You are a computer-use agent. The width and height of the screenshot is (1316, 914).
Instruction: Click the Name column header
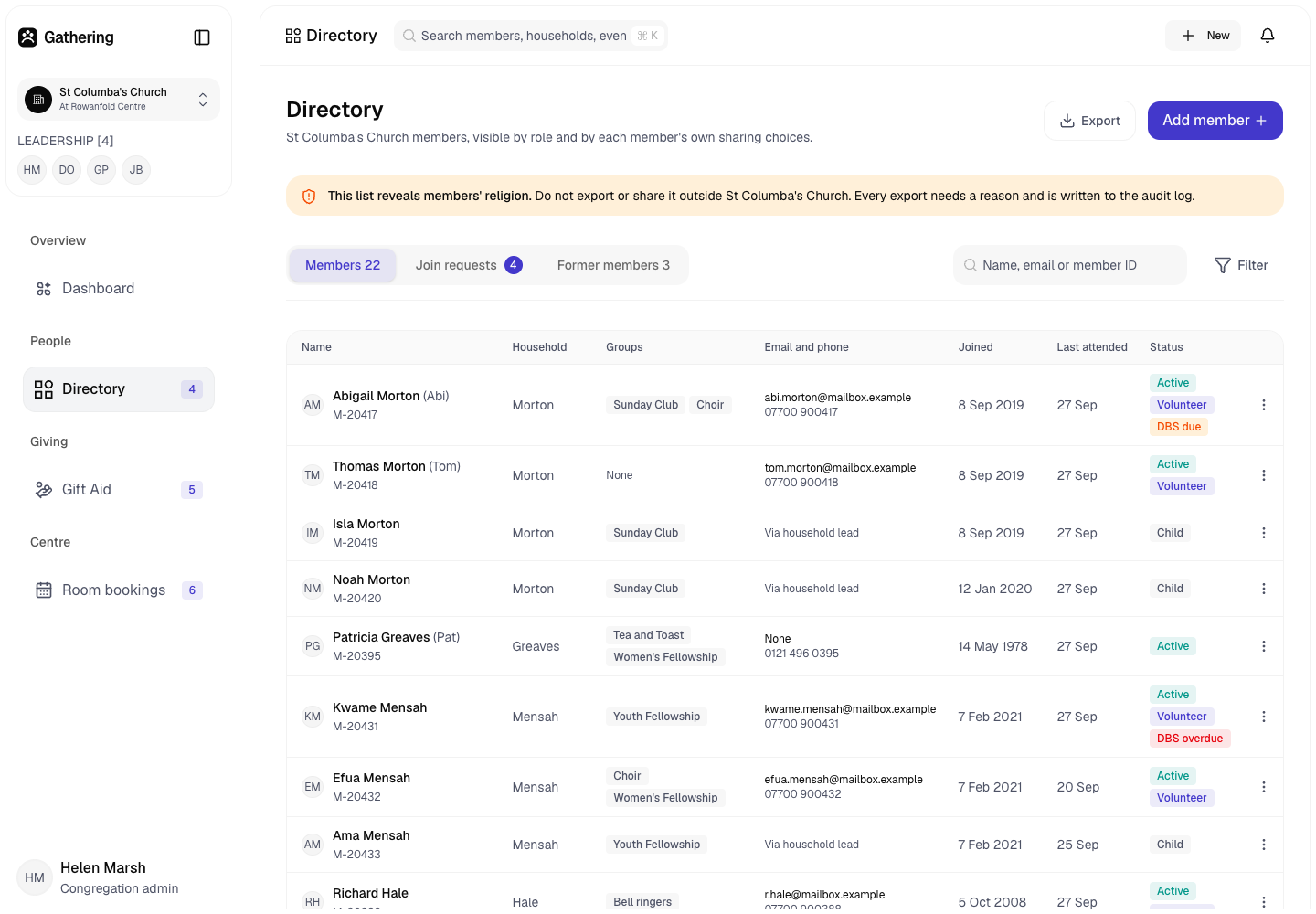[x=316, y=347]
